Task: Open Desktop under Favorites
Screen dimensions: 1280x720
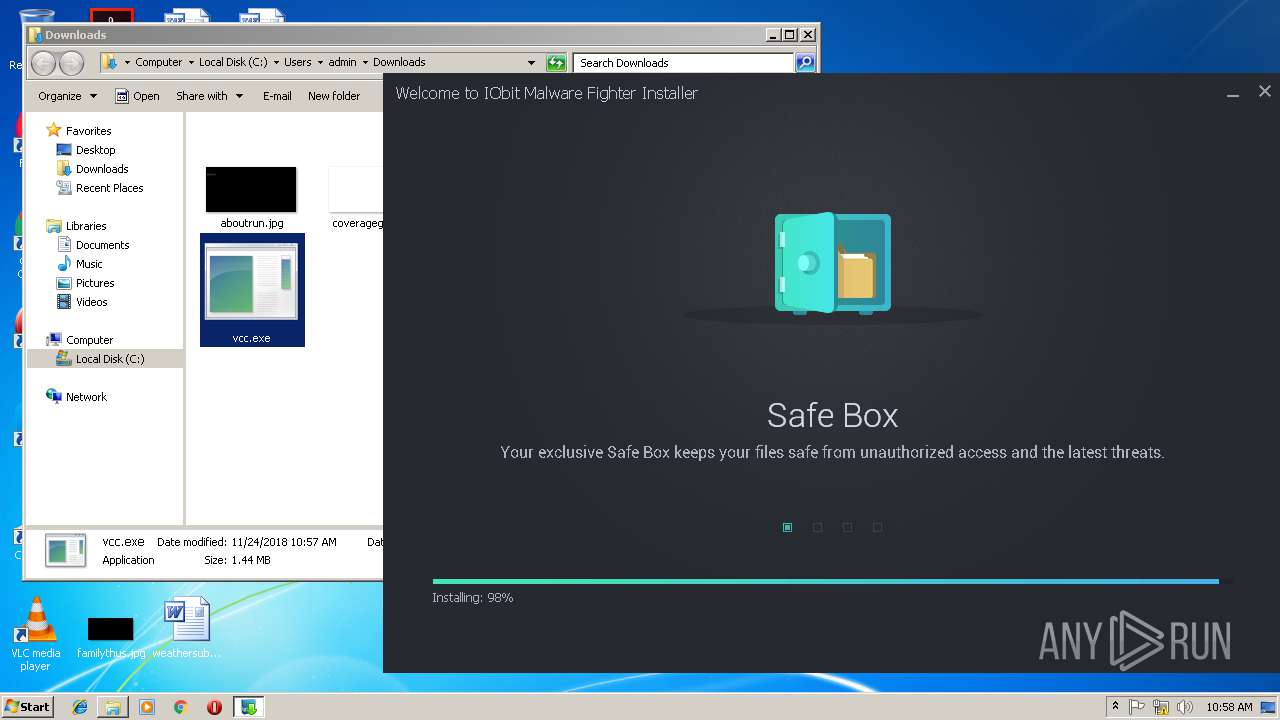Action: point(95,150)
